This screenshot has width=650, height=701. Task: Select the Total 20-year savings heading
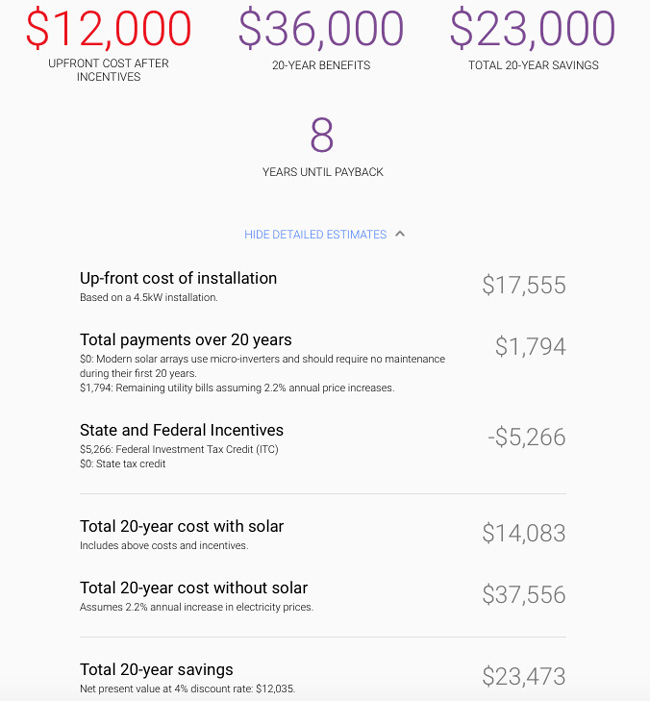click(x=156, y=670)
